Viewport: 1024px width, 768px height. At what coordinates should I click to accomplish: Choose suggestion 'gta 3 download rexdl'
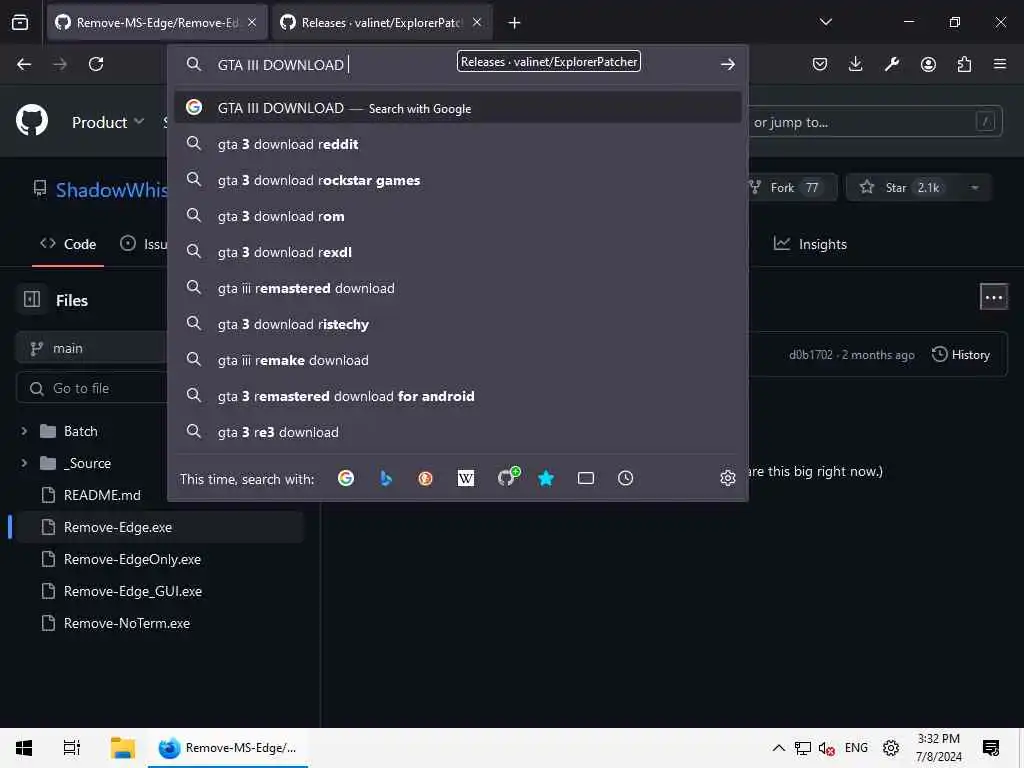[458, 251]
